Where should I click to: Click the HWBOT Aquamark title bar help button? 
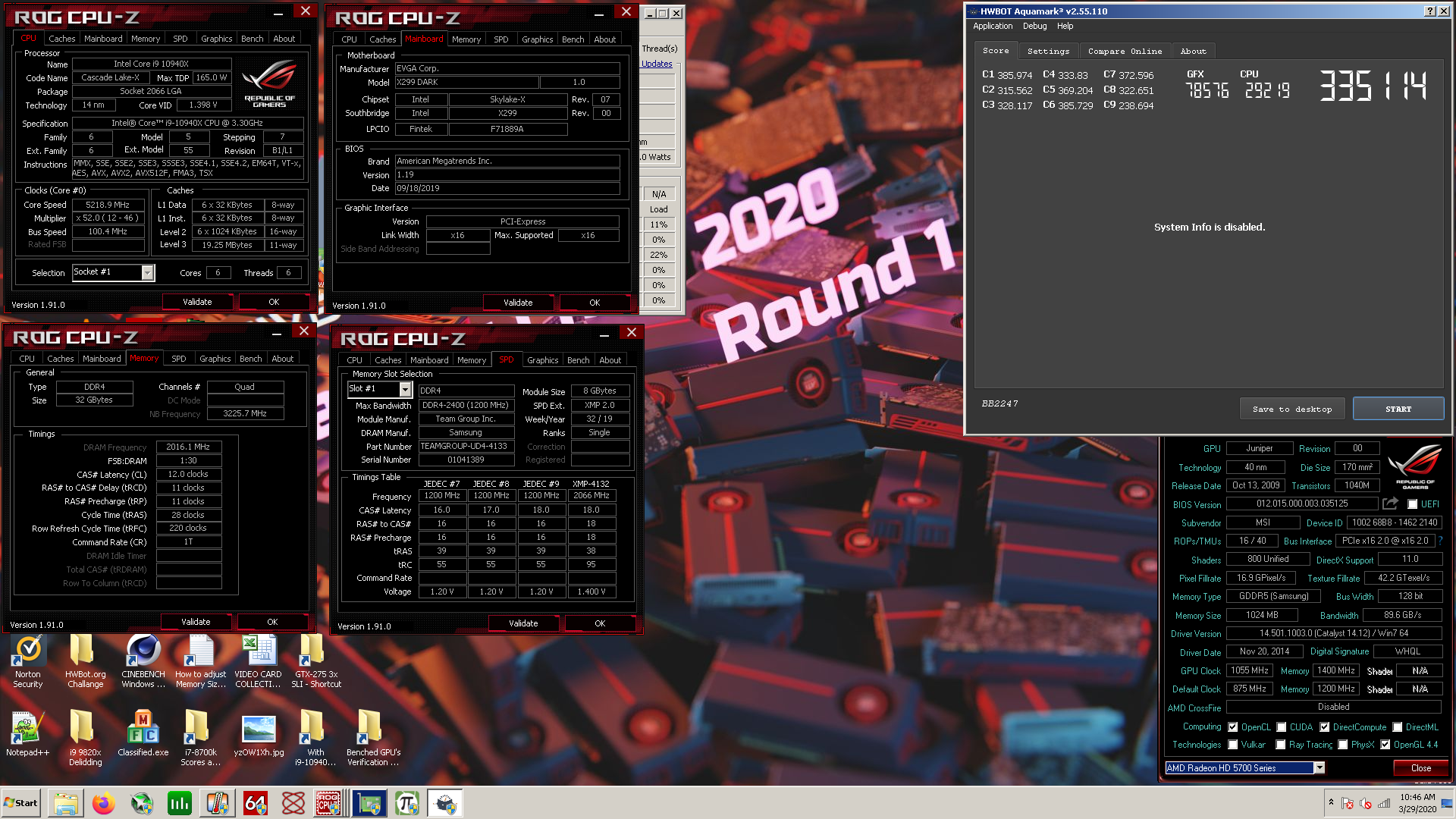point(1429,11)
